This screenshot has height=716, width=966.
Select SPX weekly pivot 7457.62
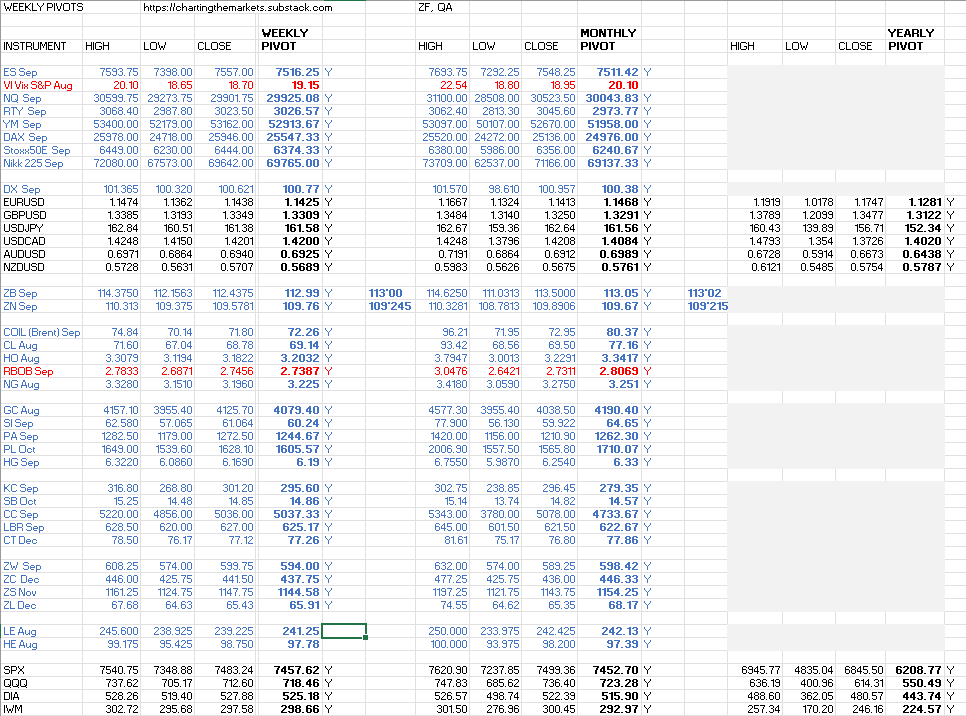click(x=297, y=670)
